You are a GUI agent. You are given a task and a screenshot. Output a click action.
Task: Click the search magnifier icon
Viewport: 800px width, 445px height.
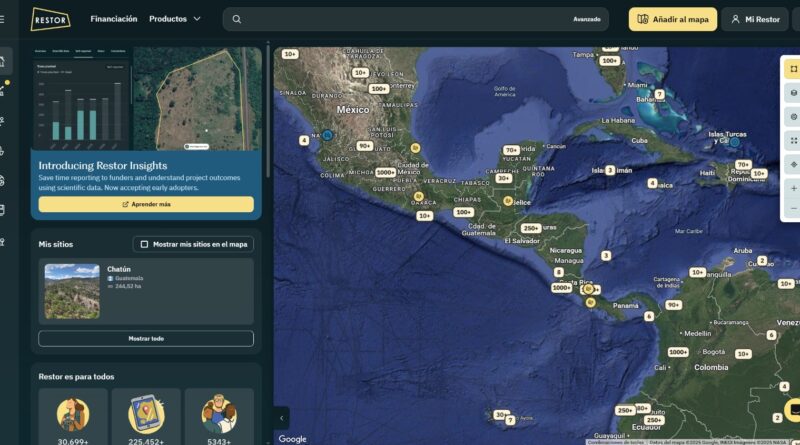pyautogui.click(x=237, y=19)
